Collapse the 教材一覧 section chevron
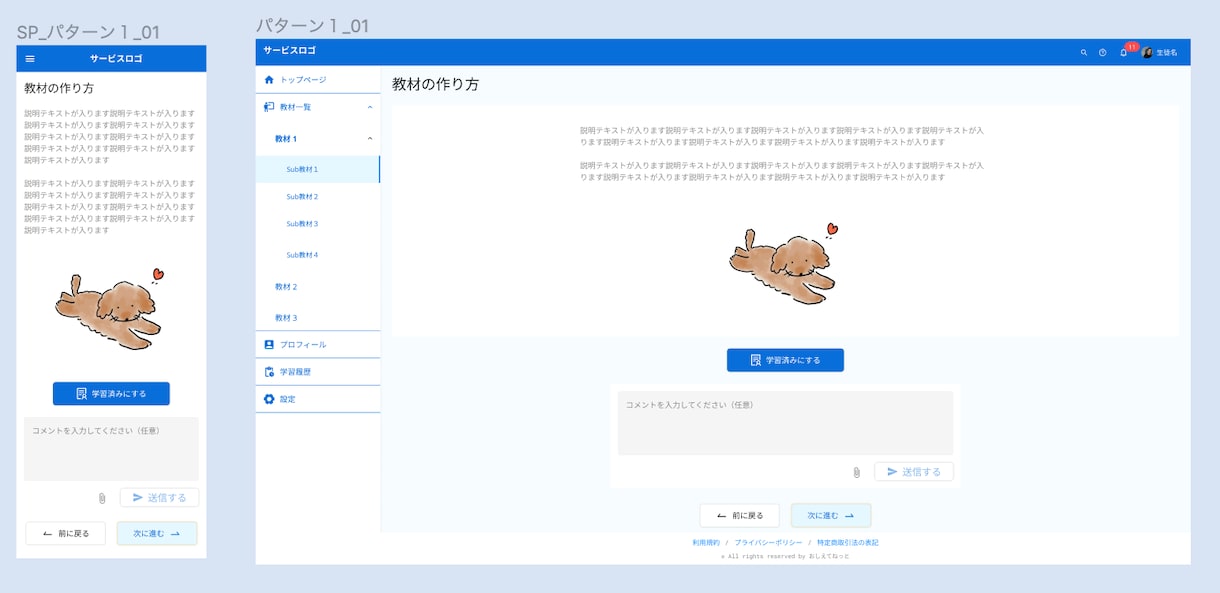 pyautogui.click(x=370, y=106)
